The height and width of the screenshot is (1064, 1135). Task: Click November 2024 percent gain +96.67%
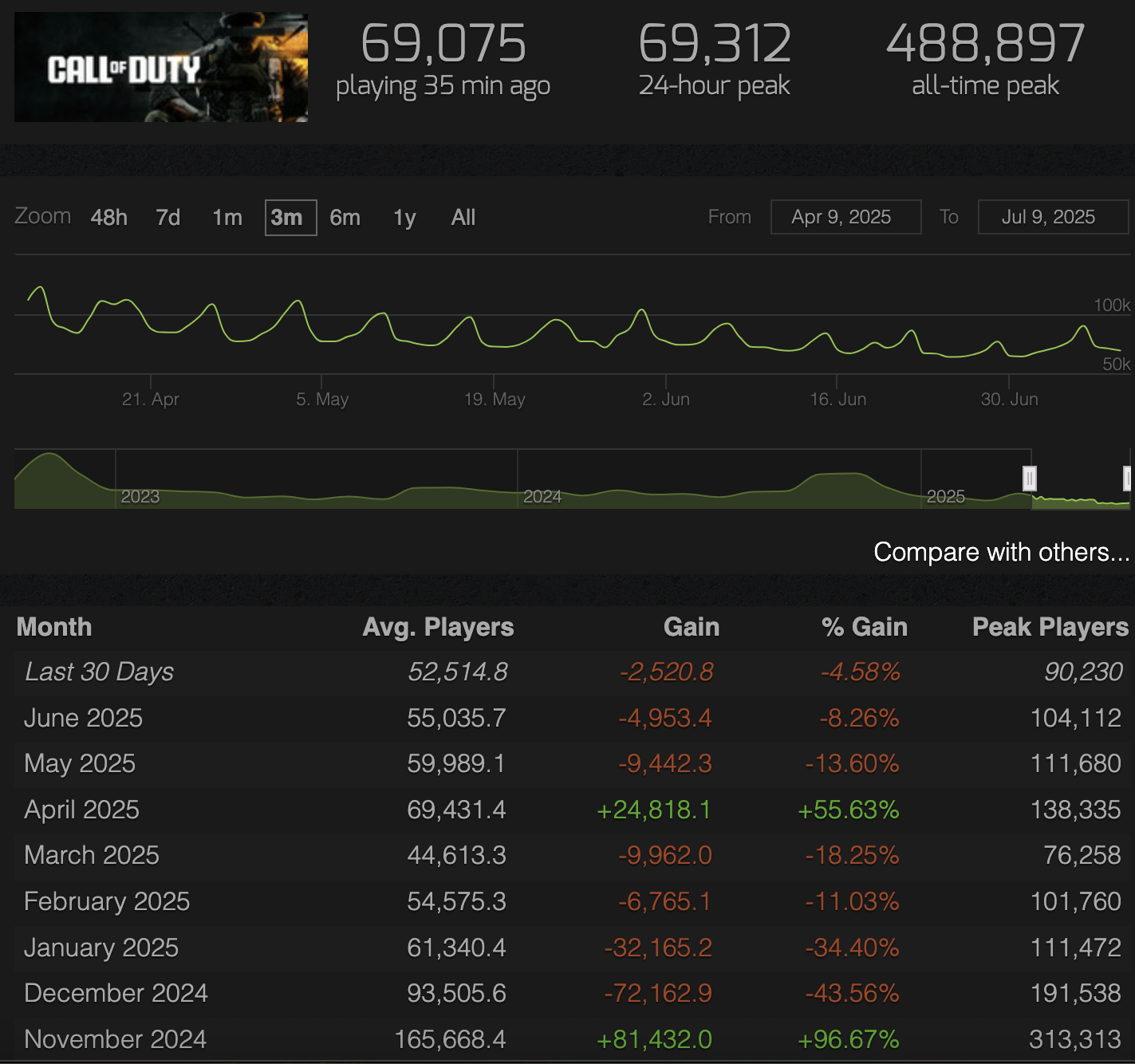pyautogui.click(x=849, y=1039)
